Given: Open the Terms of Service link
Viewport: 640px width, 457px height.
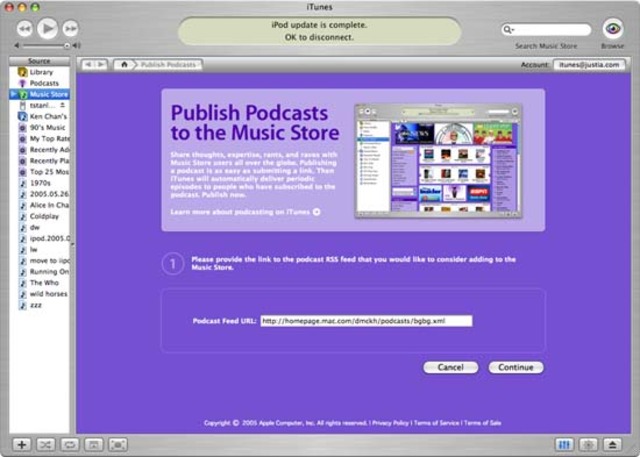Looking at the screenshot, I should coord(436,423).
